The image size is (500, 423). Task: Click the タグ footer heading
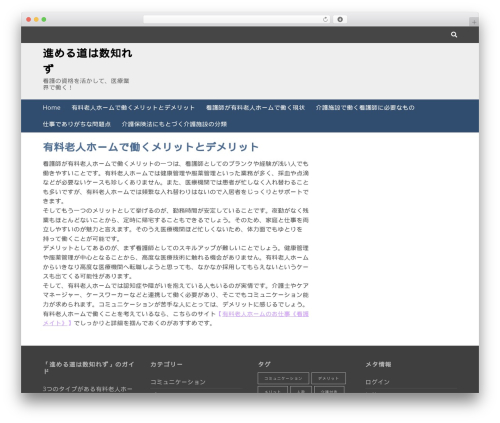pyautogui.click(x=264, y=364)
